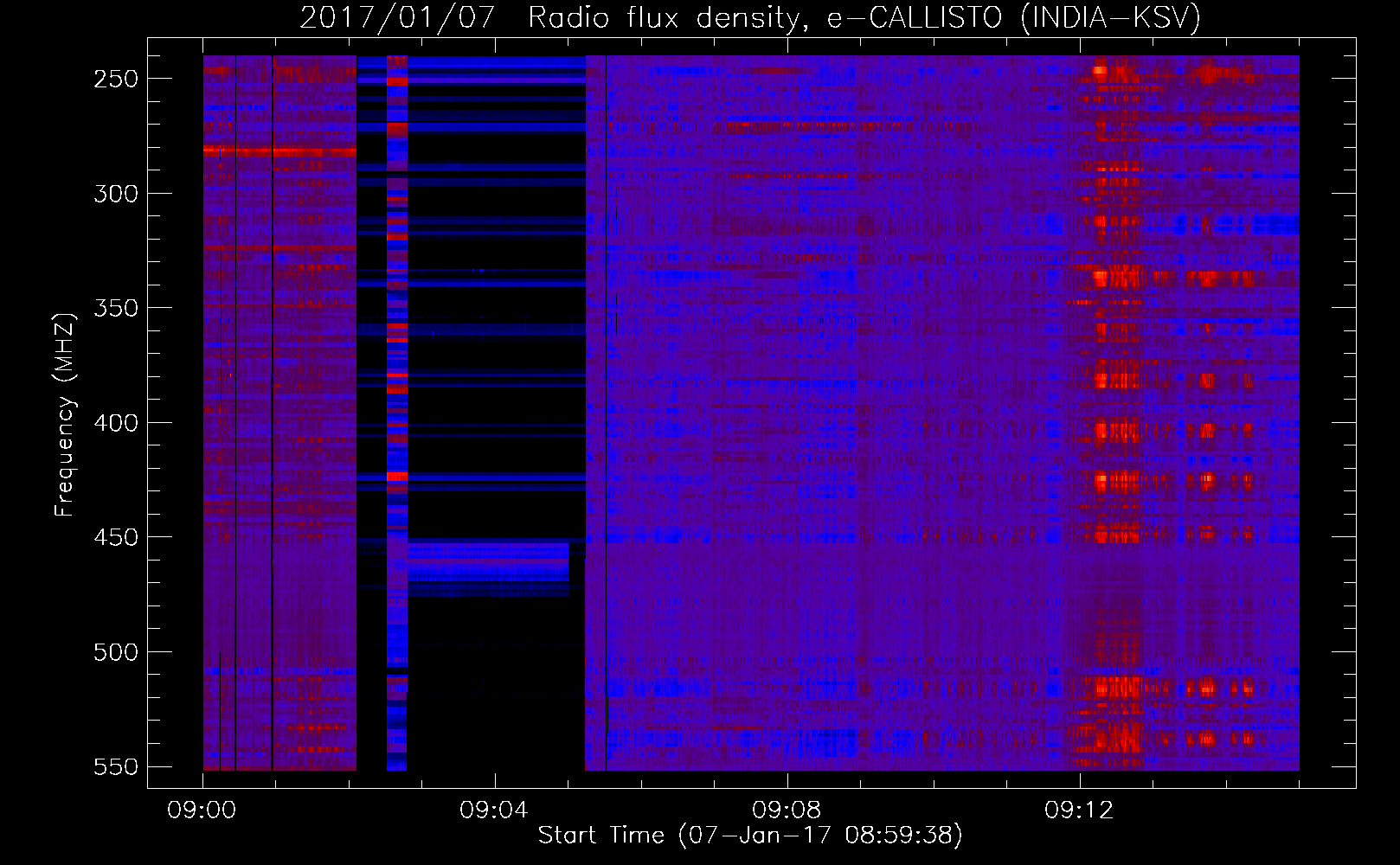The height and width of the screenshot is (865, 1400).
Task: Click the 350 frequency tick label
Action: click(116, 308)
